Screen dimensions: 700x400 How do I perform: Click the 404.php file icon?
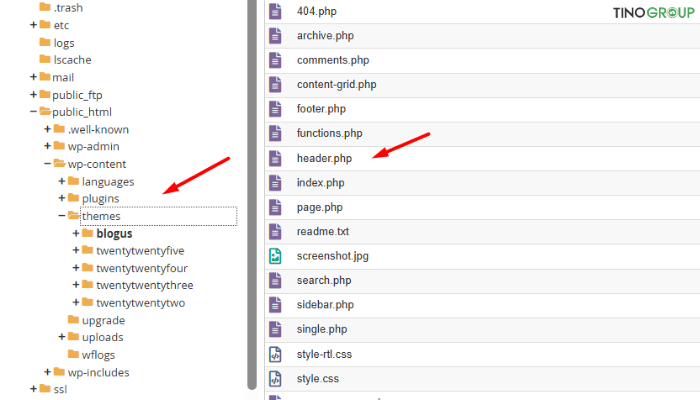click(x=275, y=11)
